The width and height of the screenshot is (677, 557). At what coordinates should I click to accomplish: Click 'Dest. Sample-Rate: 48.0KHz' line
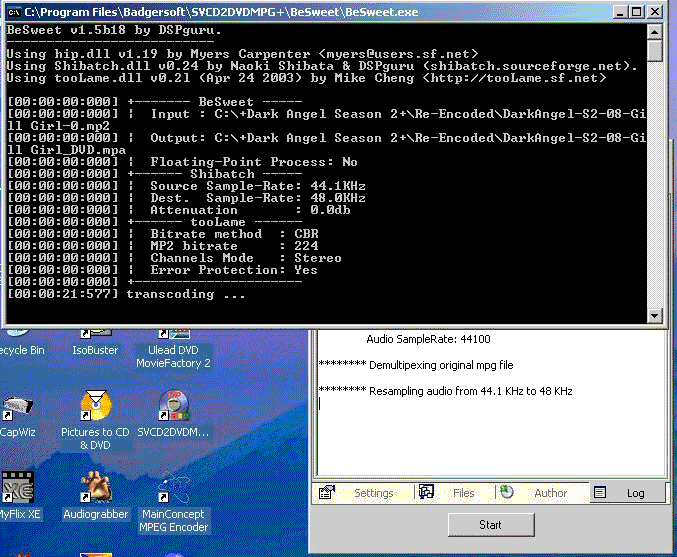click(258, 198)
